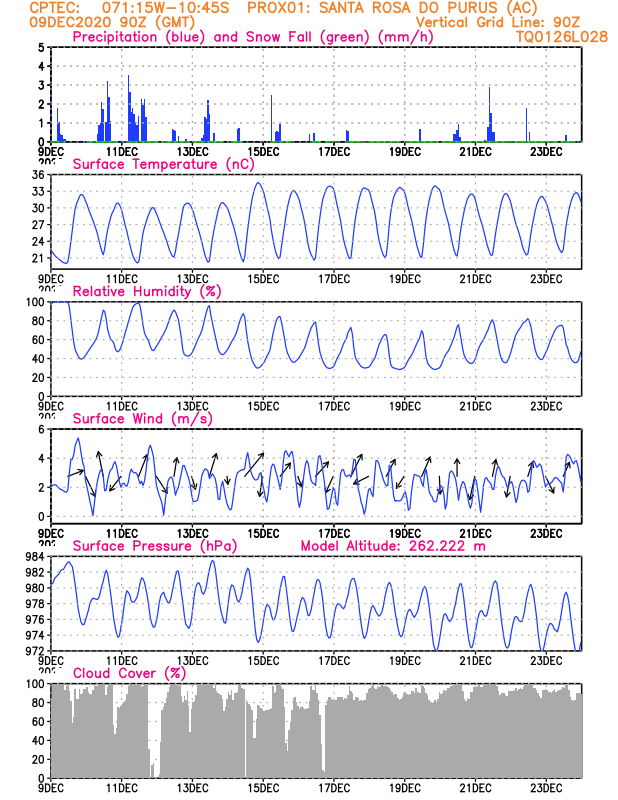The width and height of the screenshot is (618, 800).
Task: Click the 36 tick on the temperature axis
Action: (39, 174)
